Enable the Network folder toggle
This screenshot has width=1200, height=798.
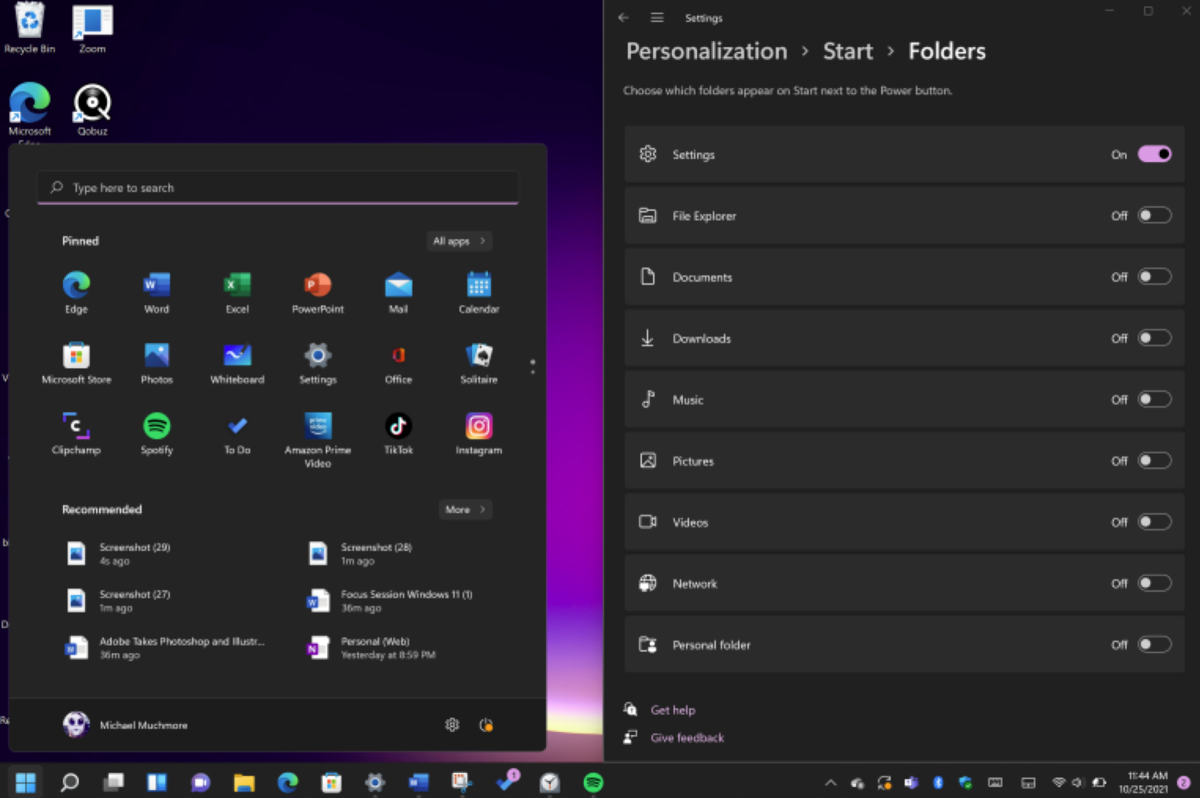1155,583
